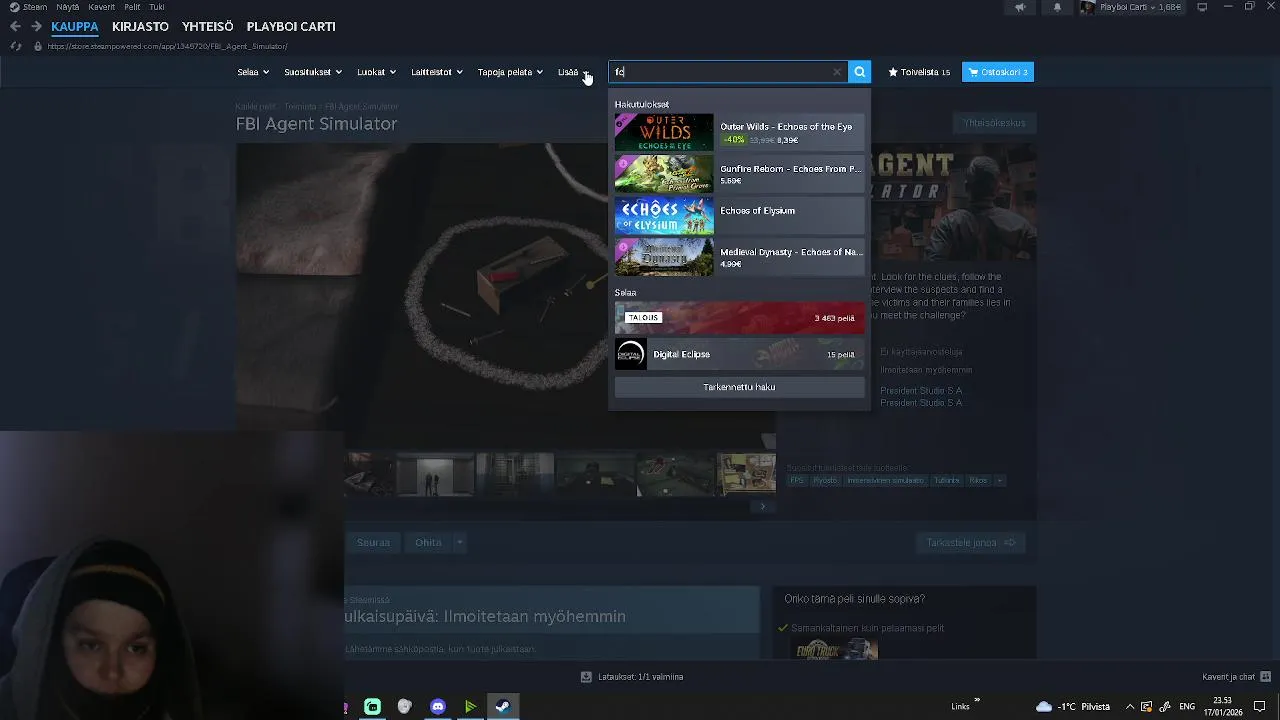
Task: Go forward with the right arrow
Action: pos(36,26)
